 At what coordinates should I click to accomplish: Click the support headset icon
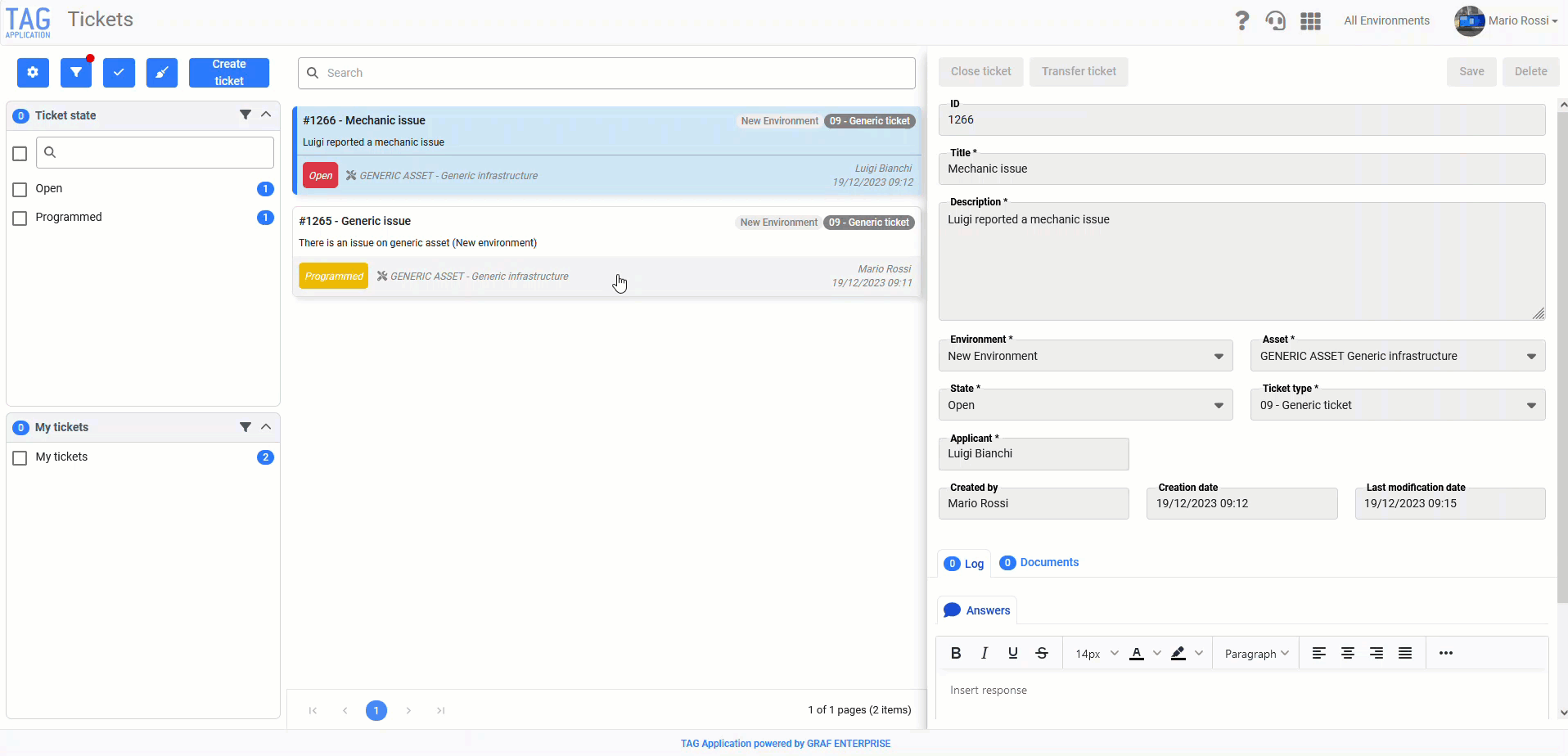tap(1276, 20)
